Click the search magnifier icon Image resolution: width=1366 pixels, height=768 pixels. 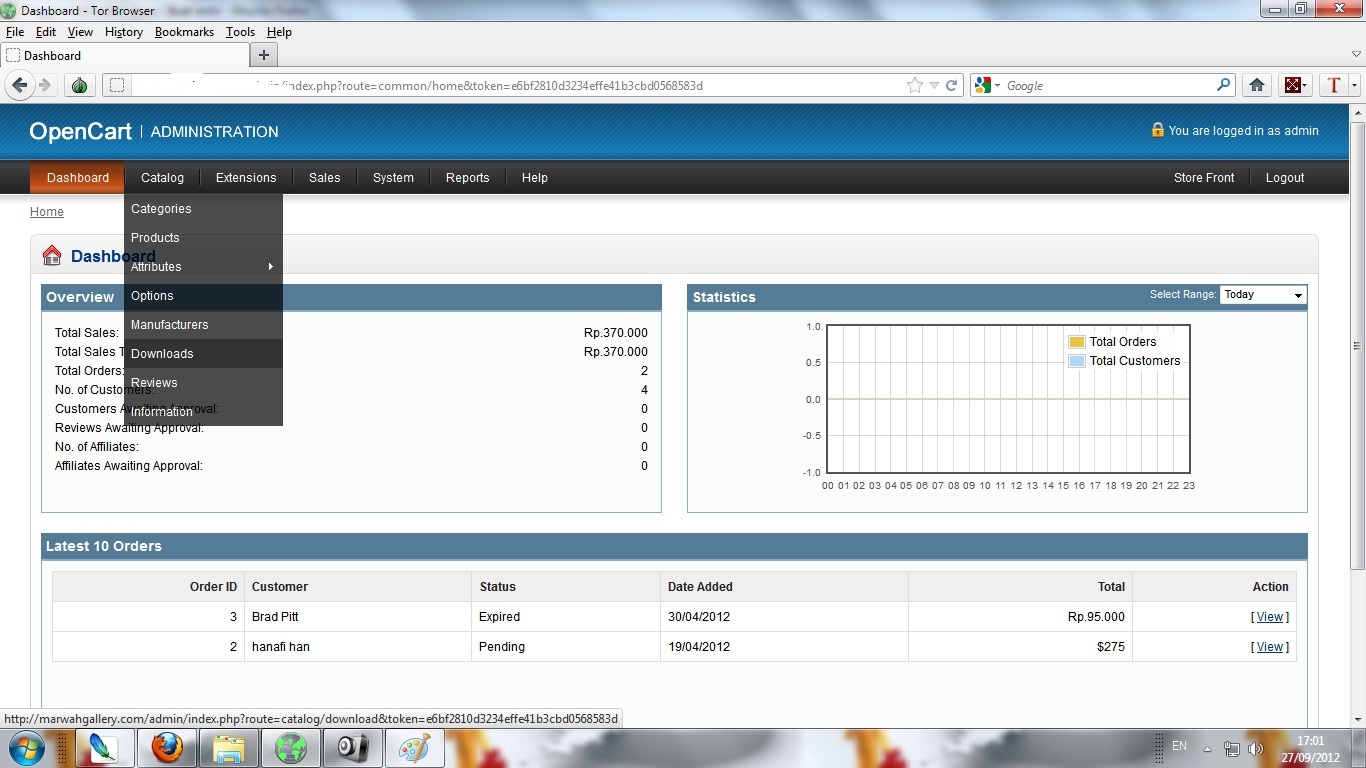click(x=1223, y=85)
